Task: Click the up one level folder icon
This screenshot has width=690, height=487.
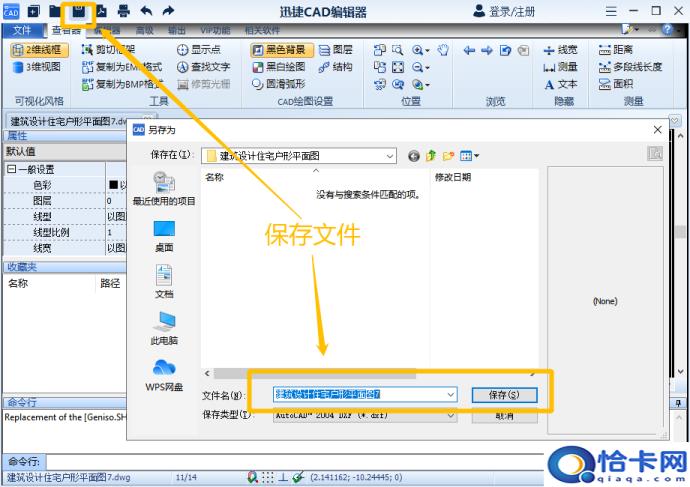Action: pos(431,156)
